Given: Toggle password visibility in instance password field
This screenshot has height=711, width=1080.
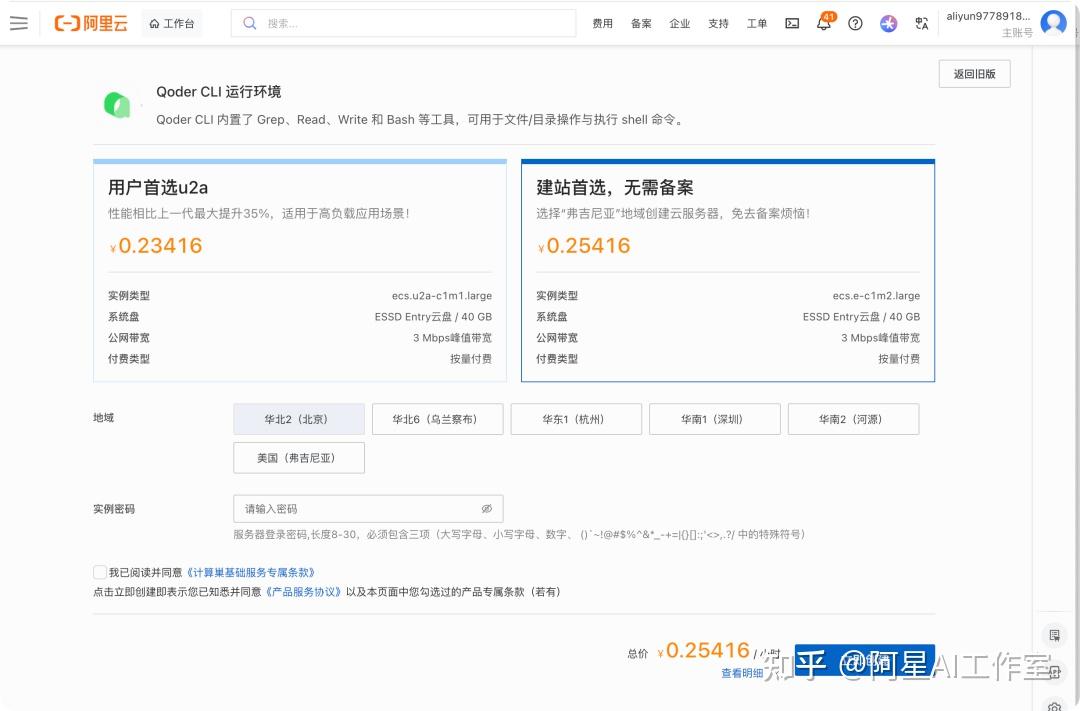Looking at the screenshot, I should point(487,508).
